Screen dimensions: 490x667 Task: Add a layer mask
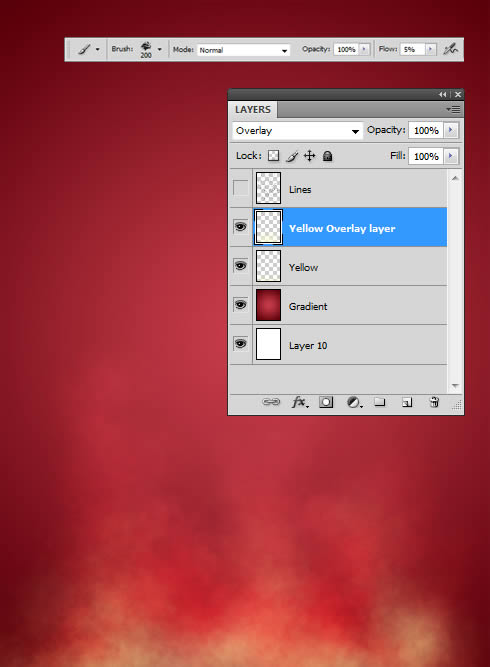[326, 402]
